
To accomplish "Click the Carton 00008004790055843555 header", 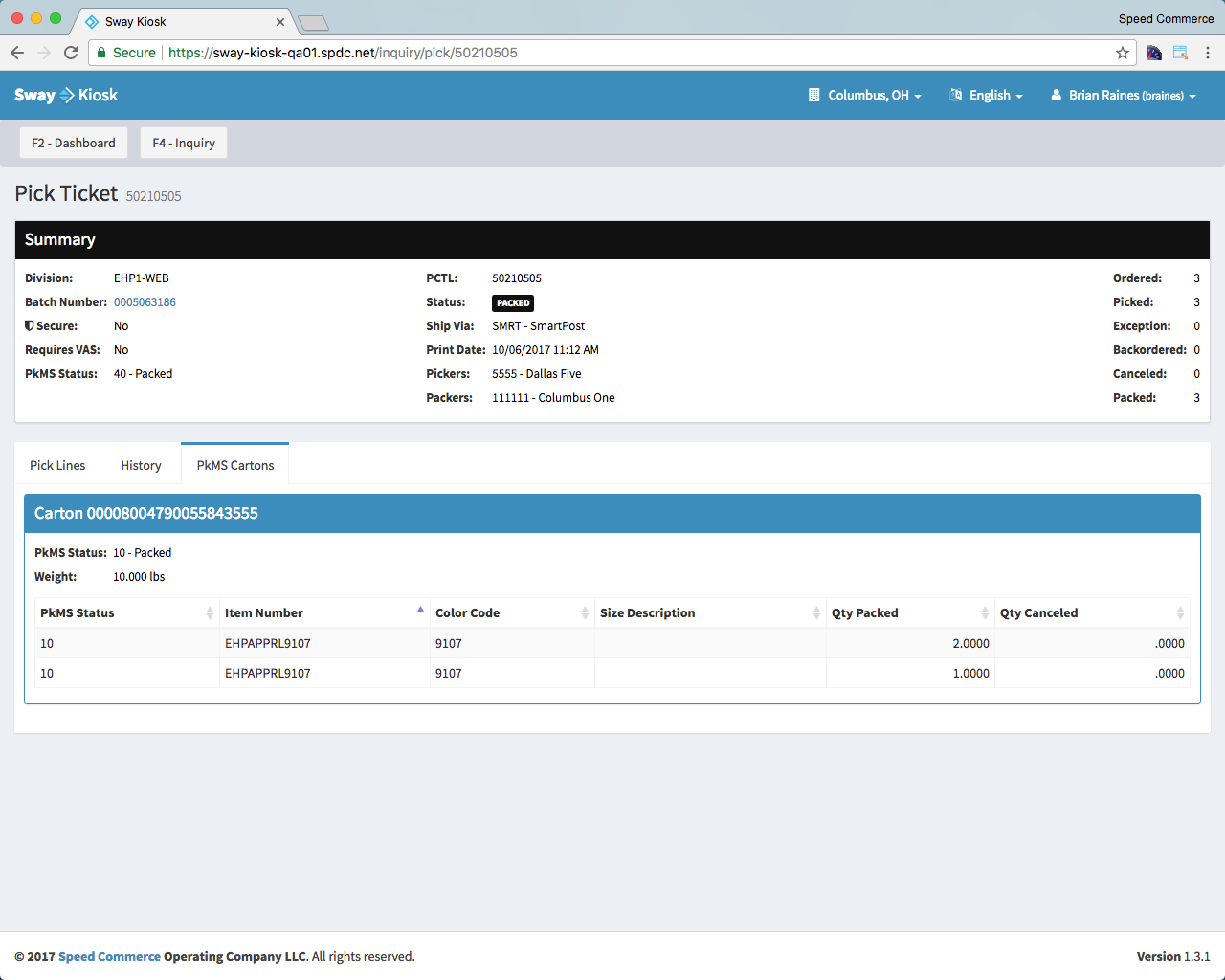I will pos(612,513).
